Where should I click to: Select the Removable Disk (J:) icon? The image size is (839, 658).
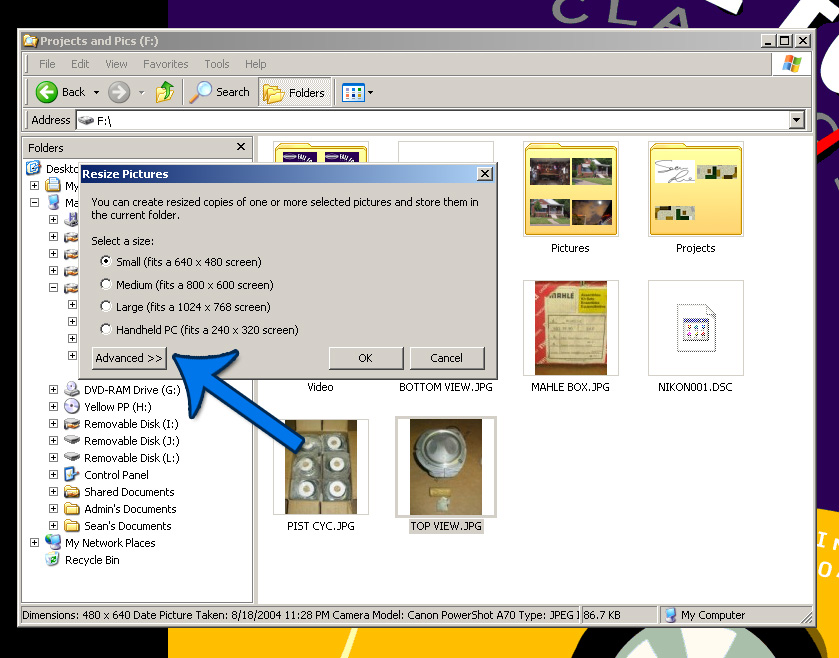pyautogui.click(x=72, y=441)
